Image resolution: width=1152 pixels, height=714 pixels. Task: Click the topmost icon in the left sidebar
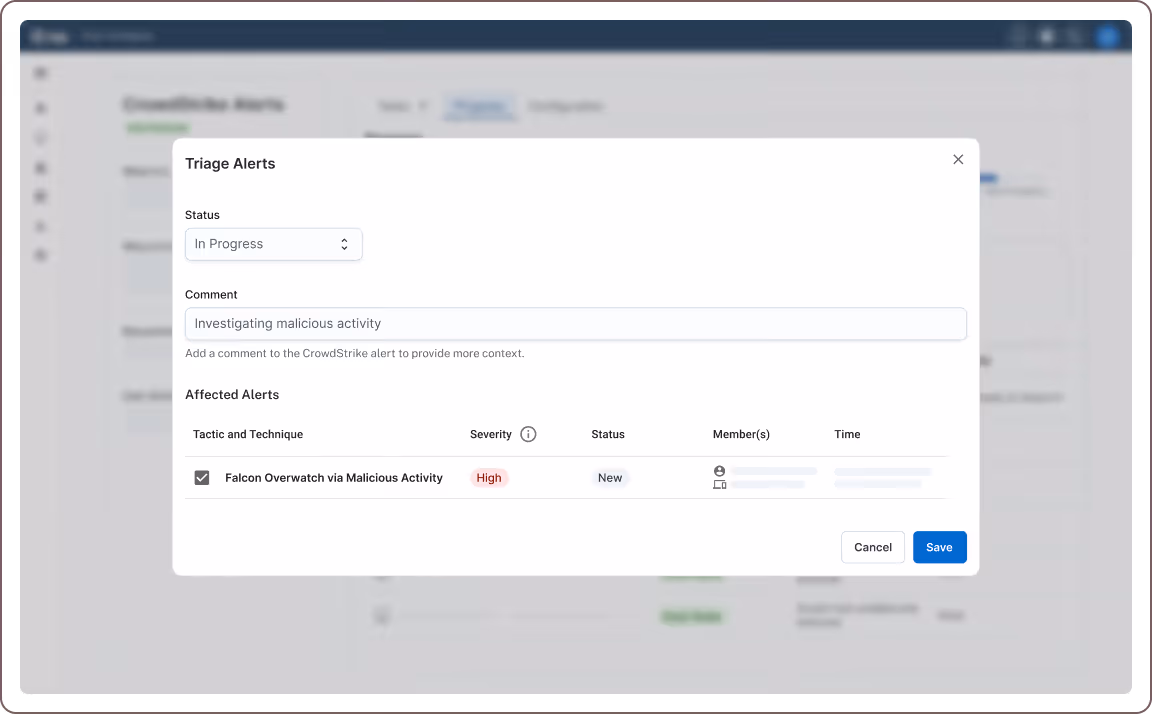(40, 72)
